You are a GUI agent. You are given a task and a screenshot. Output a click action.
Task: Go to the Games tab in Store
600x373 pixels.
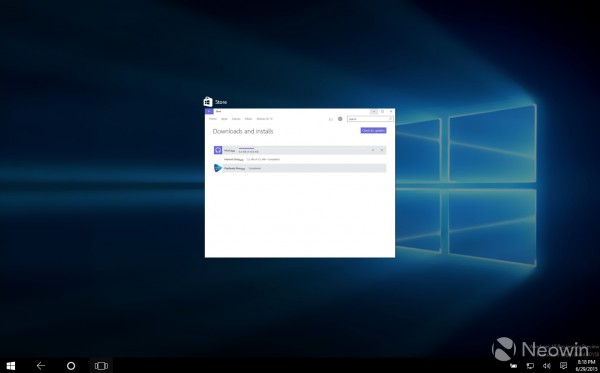coord(236,119)
